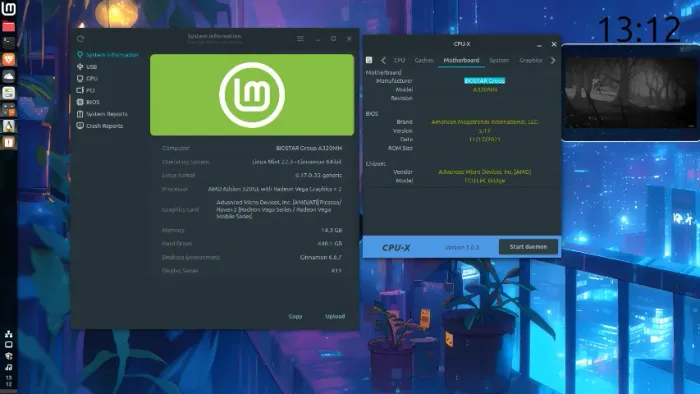Screen dimensions: 700x394
Task: Open the Linux Mint menu launcher
Action: click(x=8, y=8)
